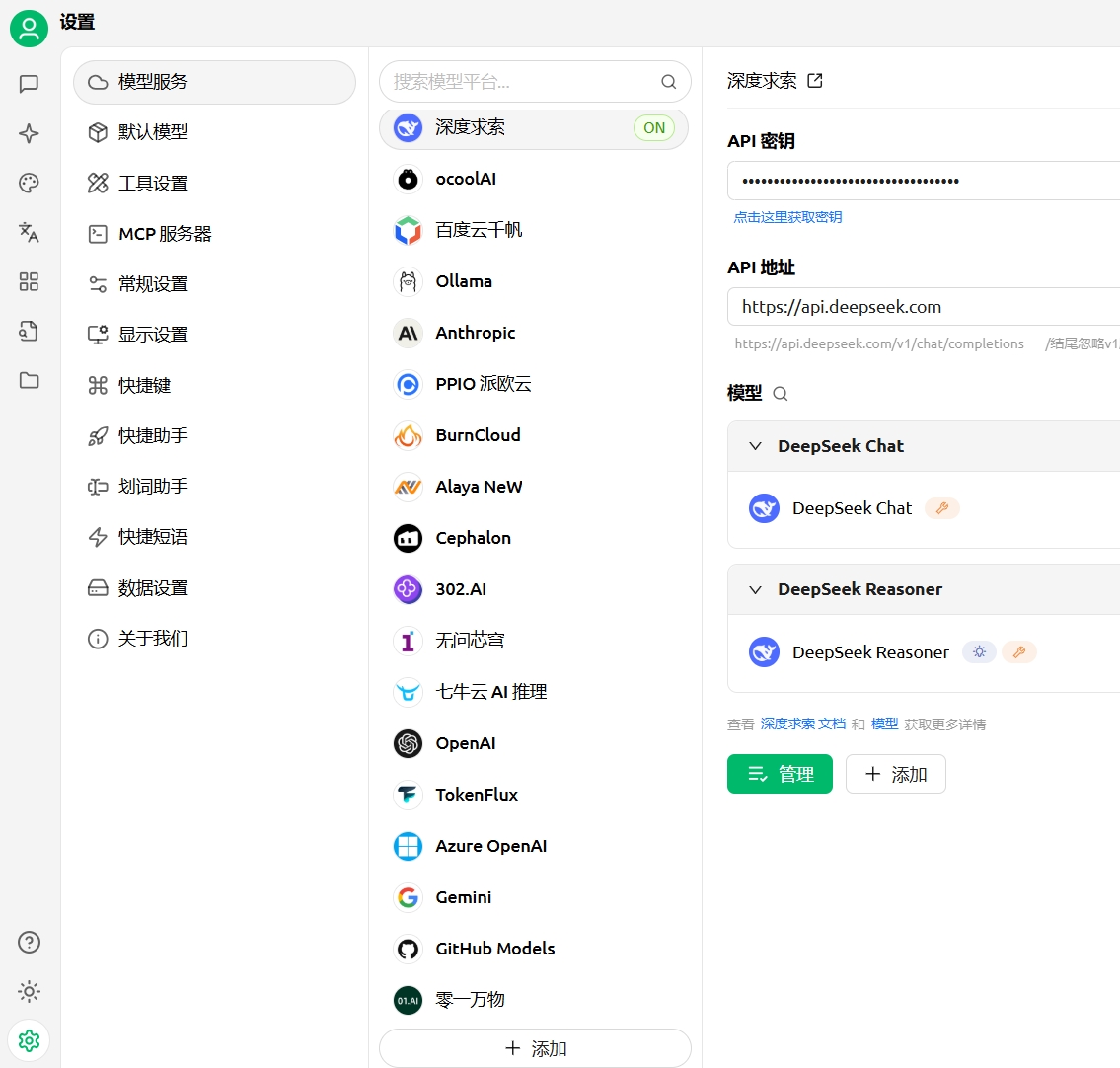
Task: Open 常规设置 settings section
Action: pyautogui.click(x=214, y=284)
